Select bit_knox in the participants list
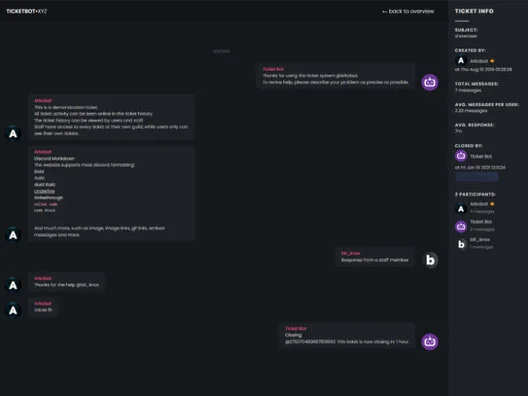 coord(474,243)
